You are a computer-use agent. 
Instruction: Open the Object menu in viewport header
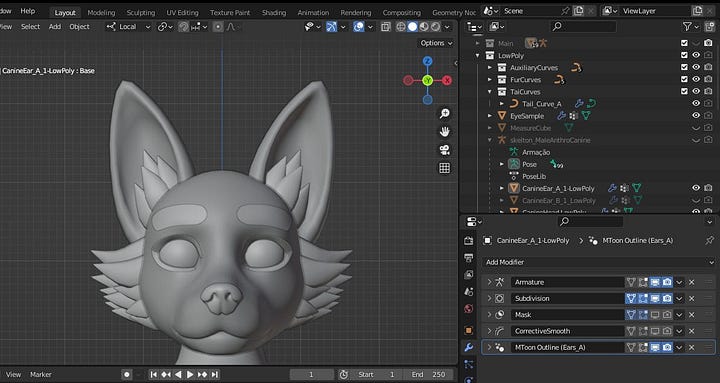pyautogui.click(x=79, y=27)
